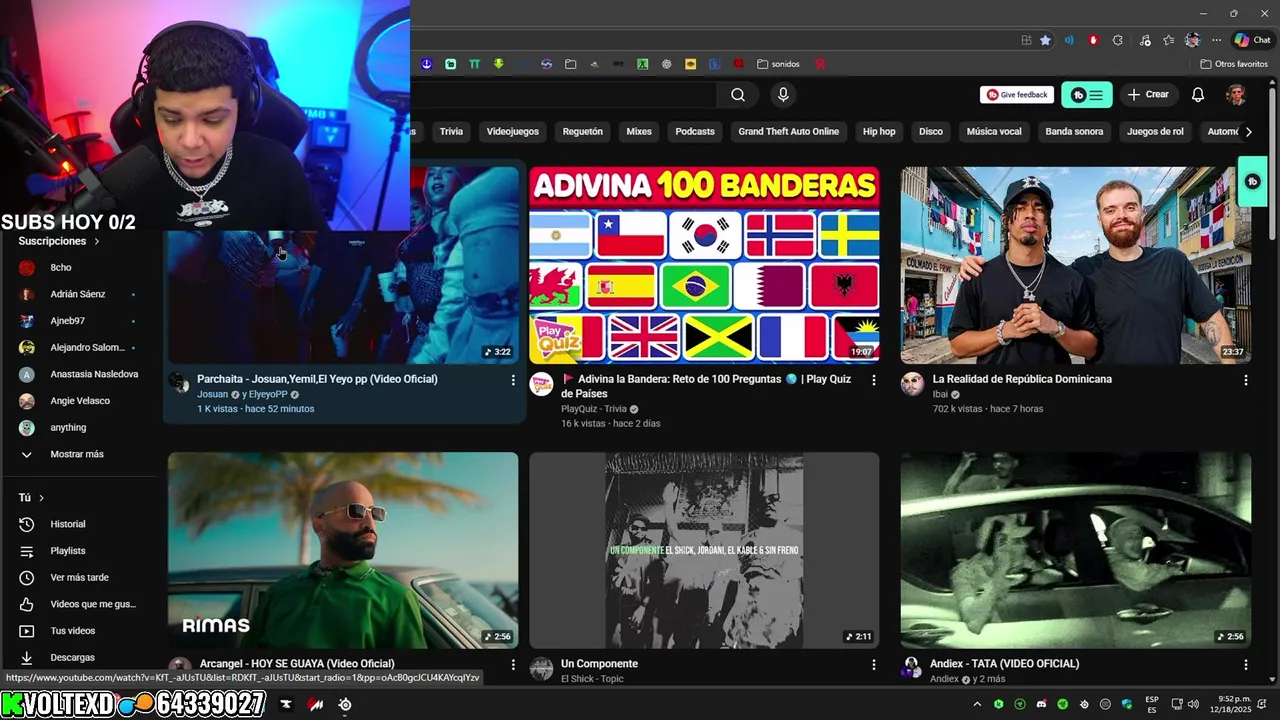
Task: Select the Trivia filter chip
Action: [451, 131]
